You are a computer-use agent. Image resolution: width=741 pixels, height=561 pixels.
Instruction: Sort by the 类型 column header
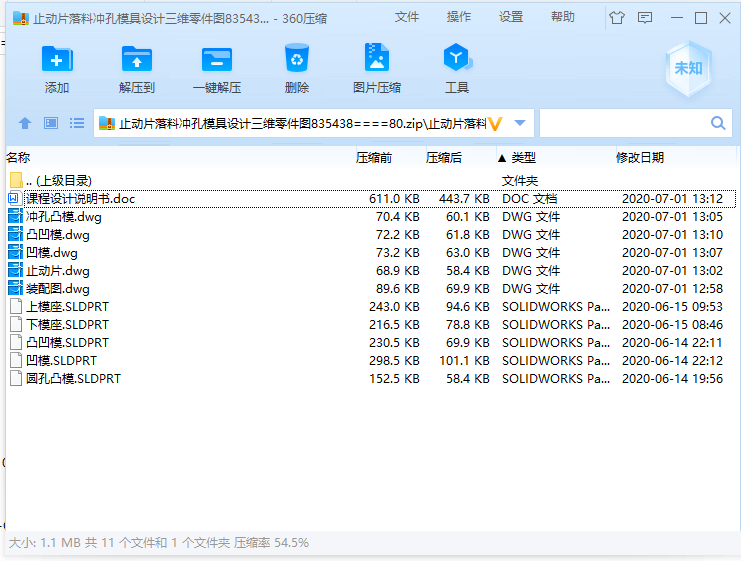[x=524, y=158]
